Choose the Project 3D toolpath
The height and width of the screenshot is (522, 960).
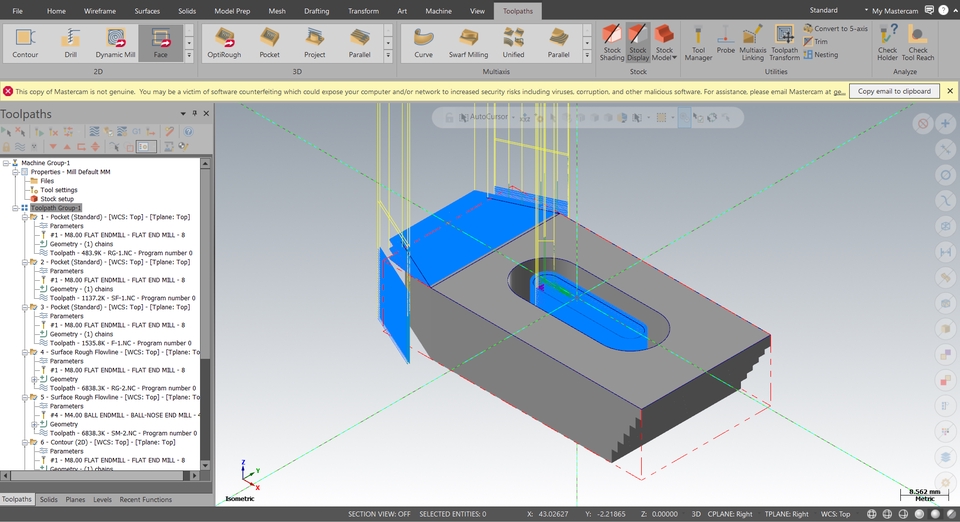[x=315, y=42]
